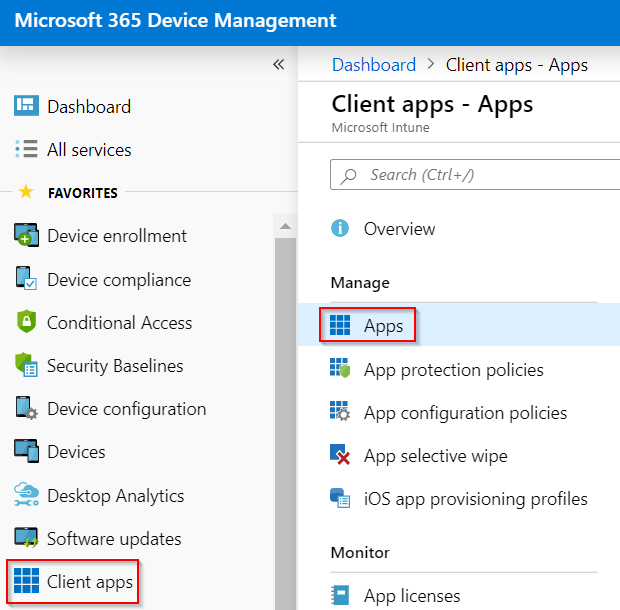Image resolution: width=620 pixels, height=610 pixels.
Task: Collapse the sidebar with double chevron
Action: (x=278, y=64)
